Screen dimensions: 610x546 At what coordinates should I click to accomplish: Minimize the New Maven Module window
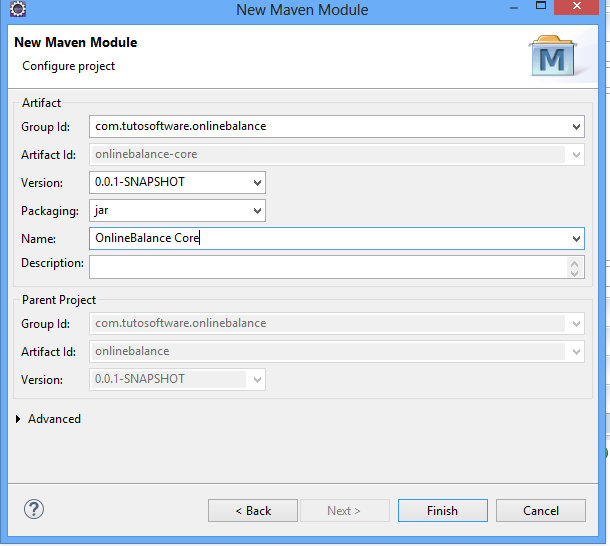tap(514, 8)
